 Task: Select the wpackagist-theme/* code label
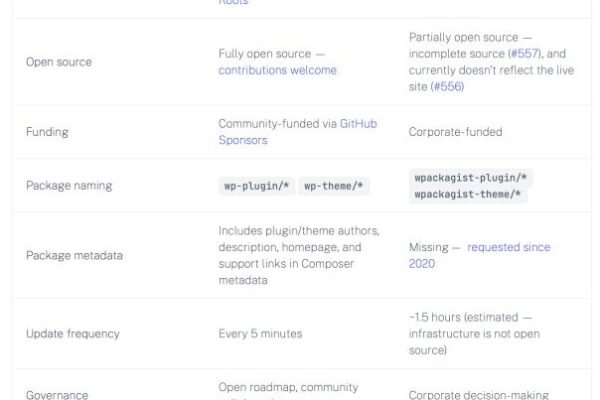pos(469,195)
